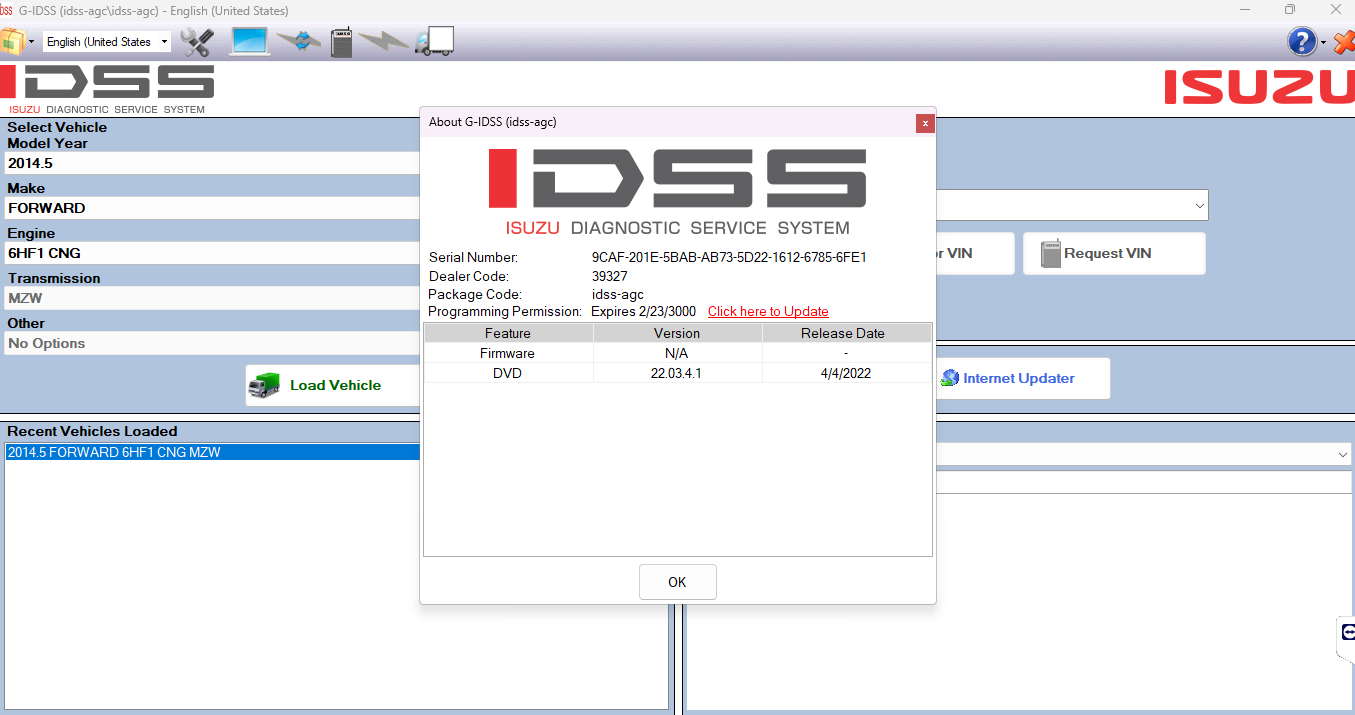Click the laptop computer toolbar icon
Image resolution: width=1355 pixels, height=715 pixels.
pyautogui.click(x=250, y=42)
